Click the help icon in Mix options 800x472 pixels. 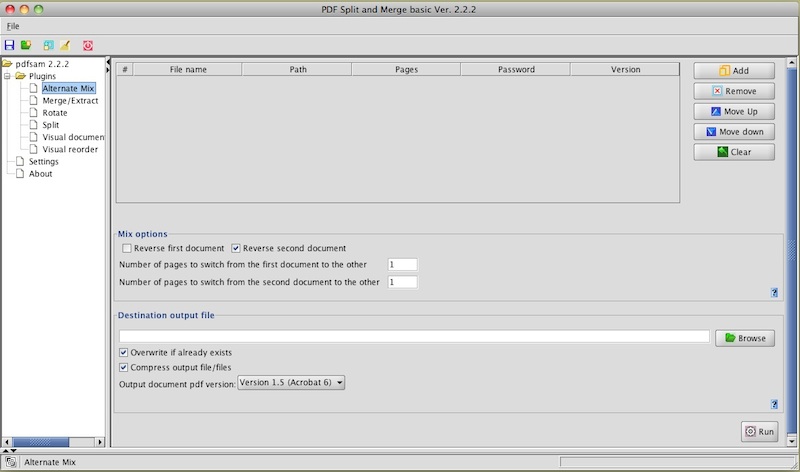774,292
